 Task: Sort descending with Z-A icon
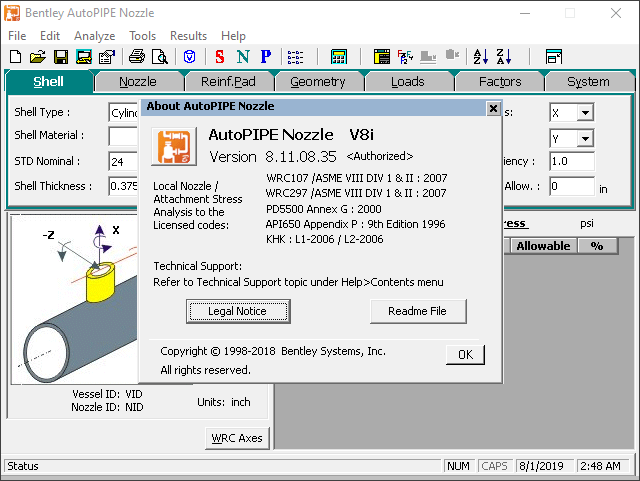coord(504,57)
